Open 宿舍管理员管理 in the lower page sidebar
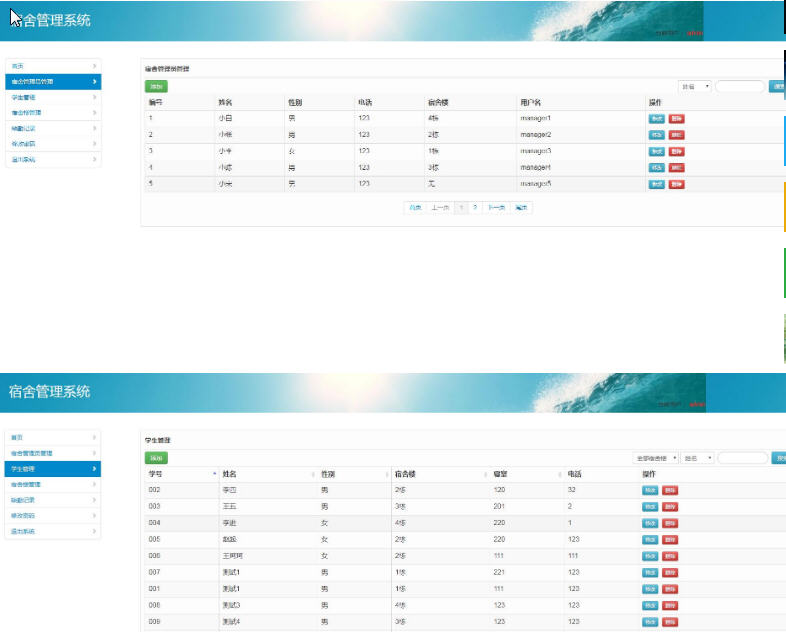786x632 pixels. (53, 453)
